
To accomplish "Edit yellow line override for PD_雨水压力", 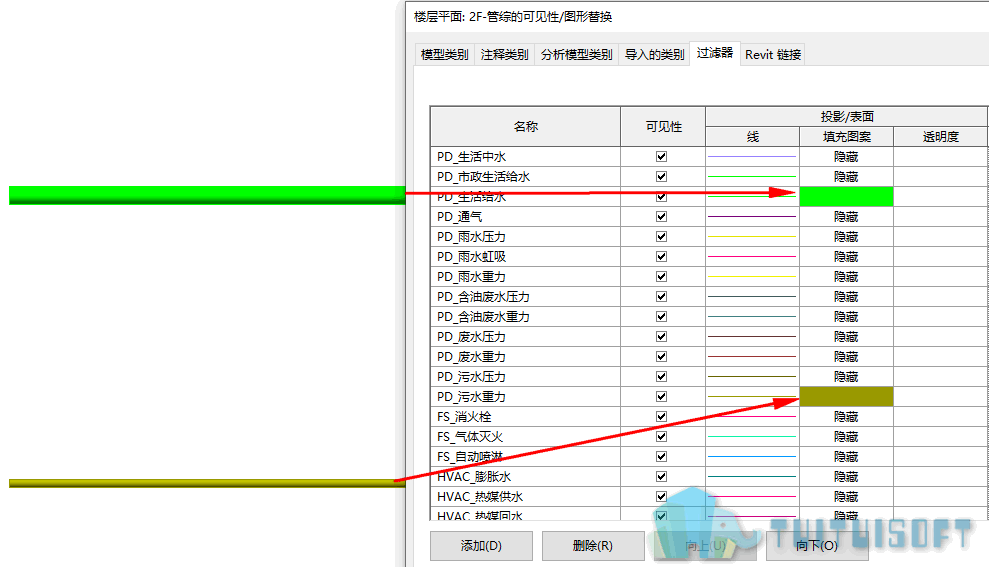I will [x=752, y=237].
